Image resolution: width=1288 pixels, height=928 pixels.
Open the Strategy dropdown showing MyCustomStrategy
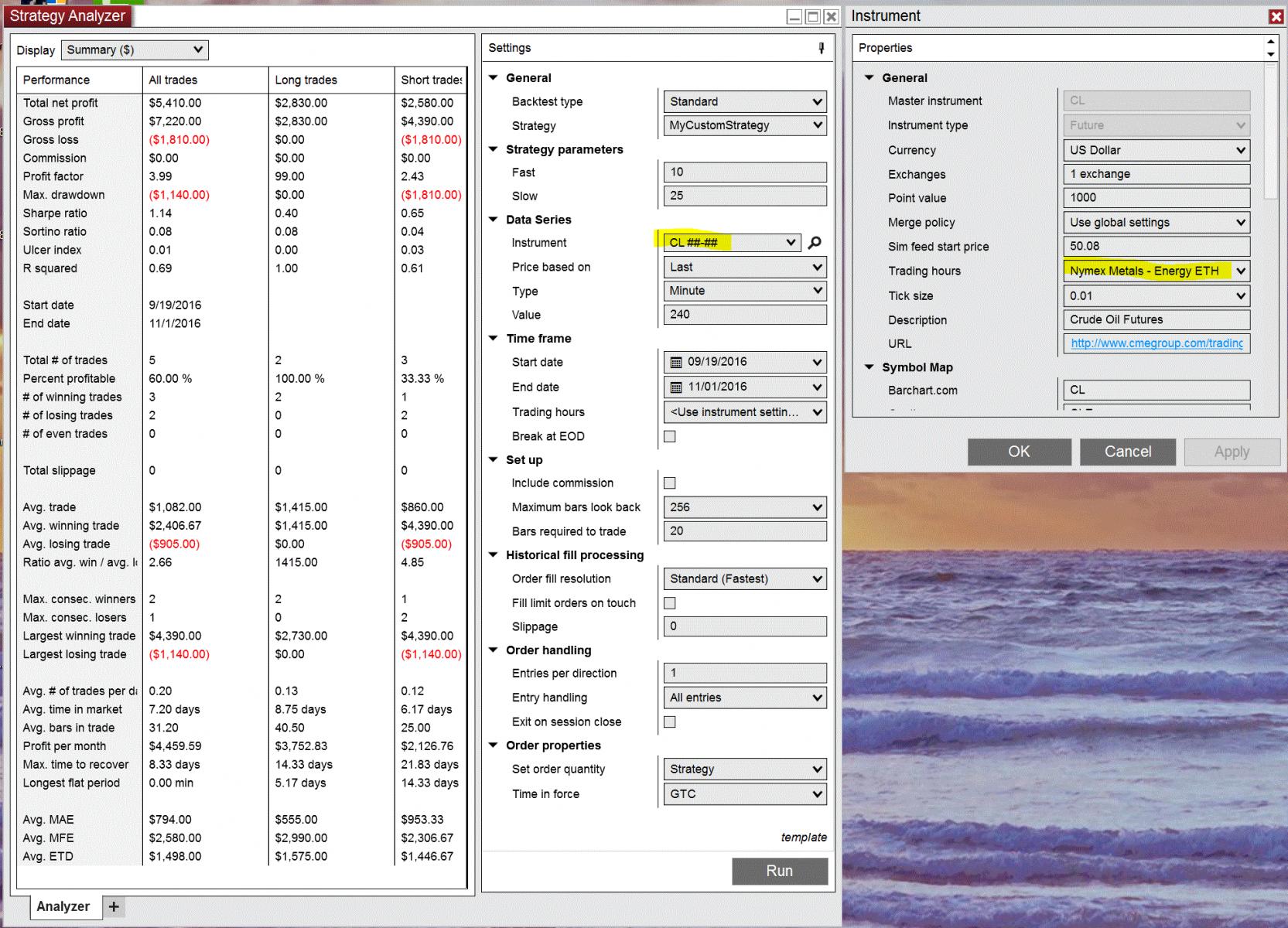coord(744,125)
